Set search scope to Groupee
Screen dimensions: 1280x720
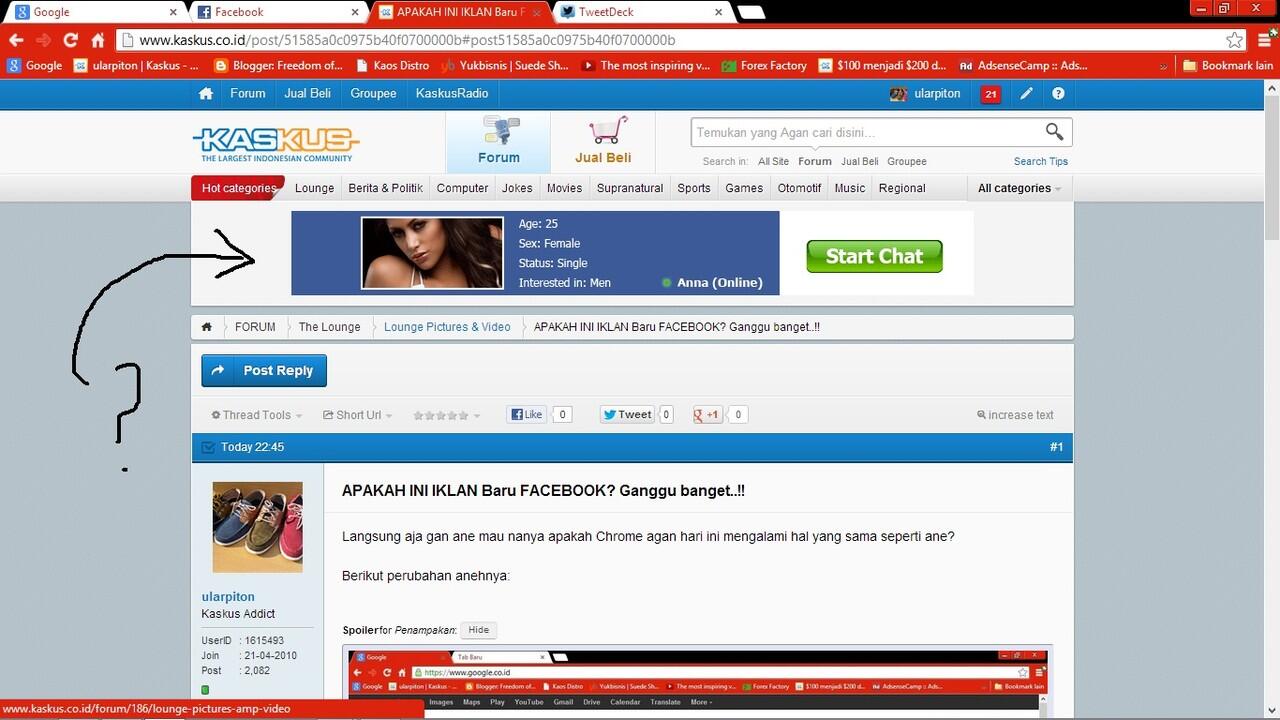906,161
